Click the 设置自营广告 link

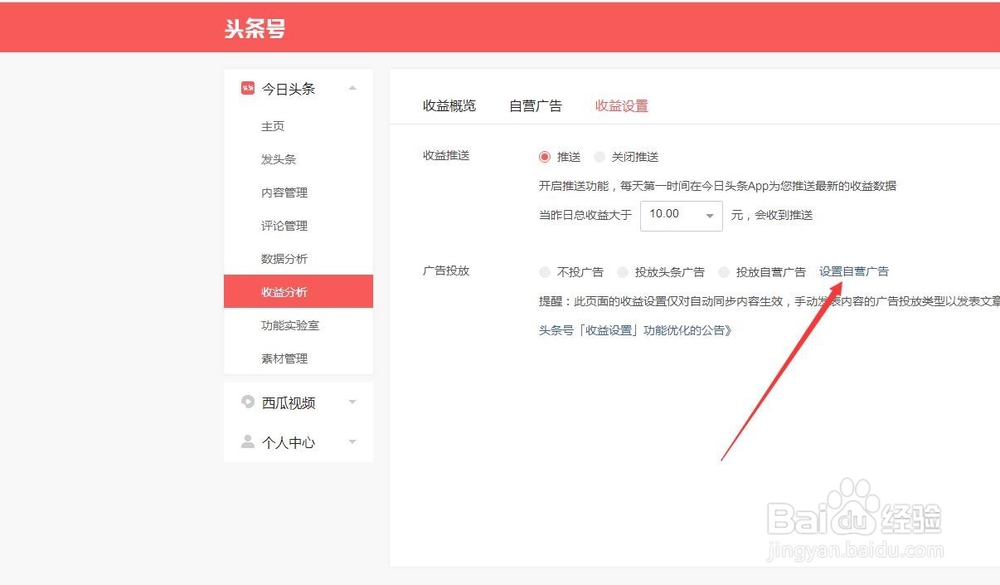(853, 271)
